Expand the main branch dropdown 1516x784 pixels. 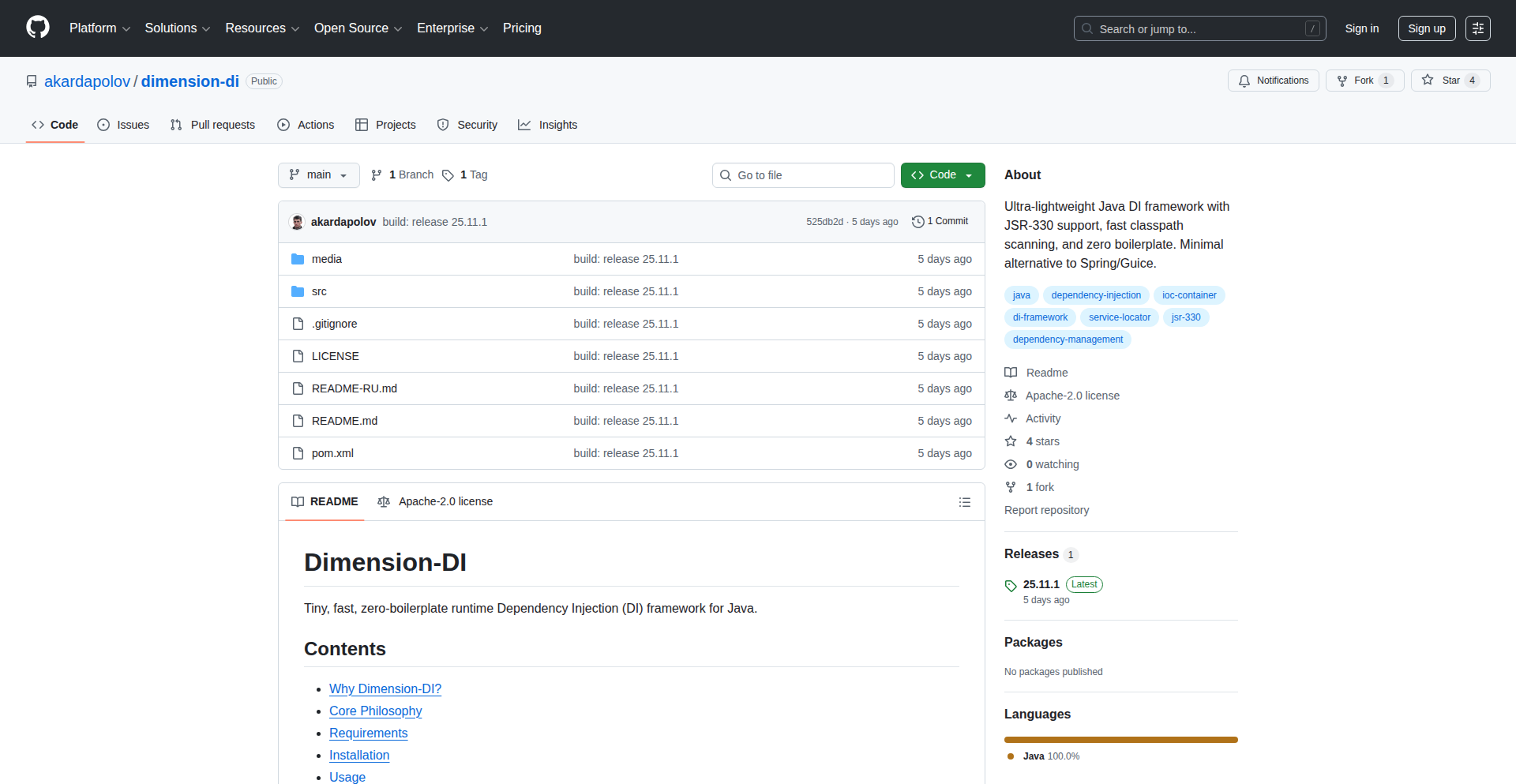coord(318,175)
